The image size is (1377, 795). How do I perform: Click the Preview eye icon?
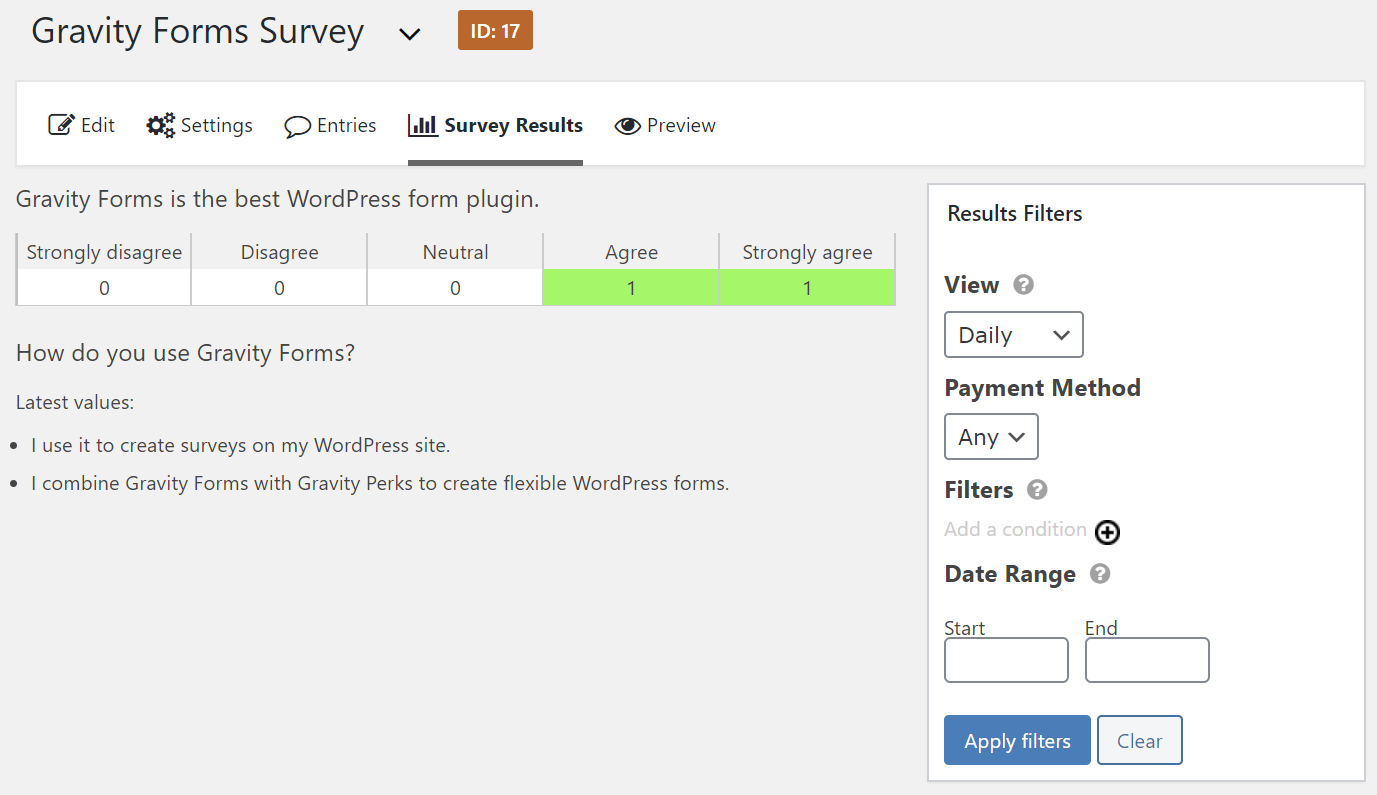[628, 124]
